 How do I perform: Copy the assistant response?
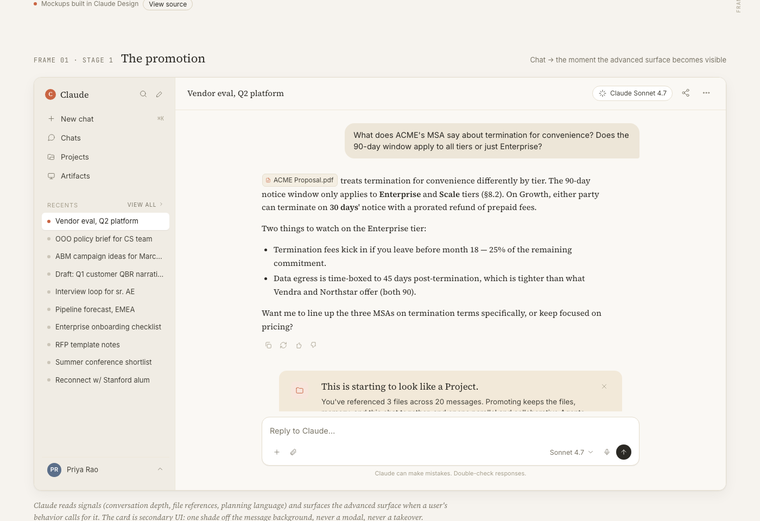(x=268, y=345)
